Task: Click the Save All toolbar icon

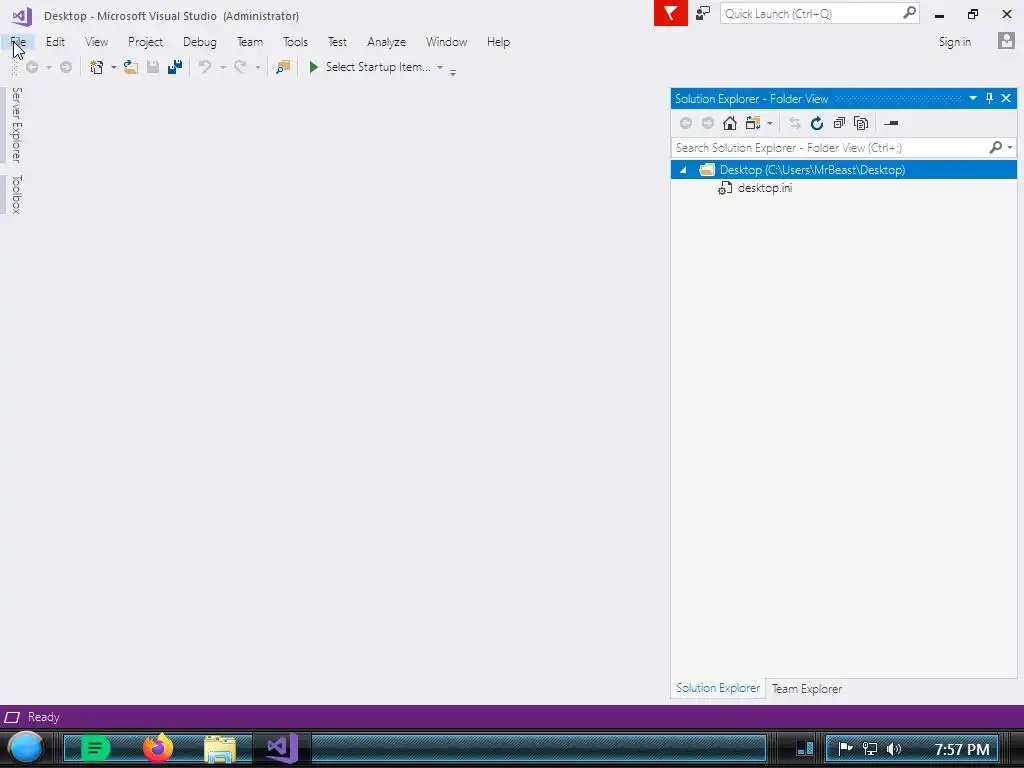Action: point(174,67)
